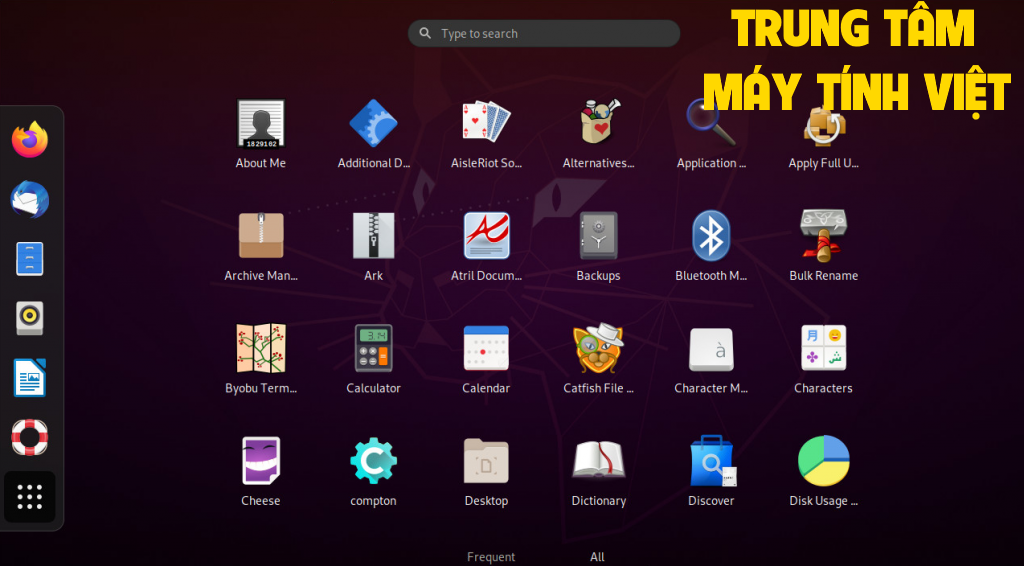Launch the Calculator application
1024x566 pixels.
(373, 349)
